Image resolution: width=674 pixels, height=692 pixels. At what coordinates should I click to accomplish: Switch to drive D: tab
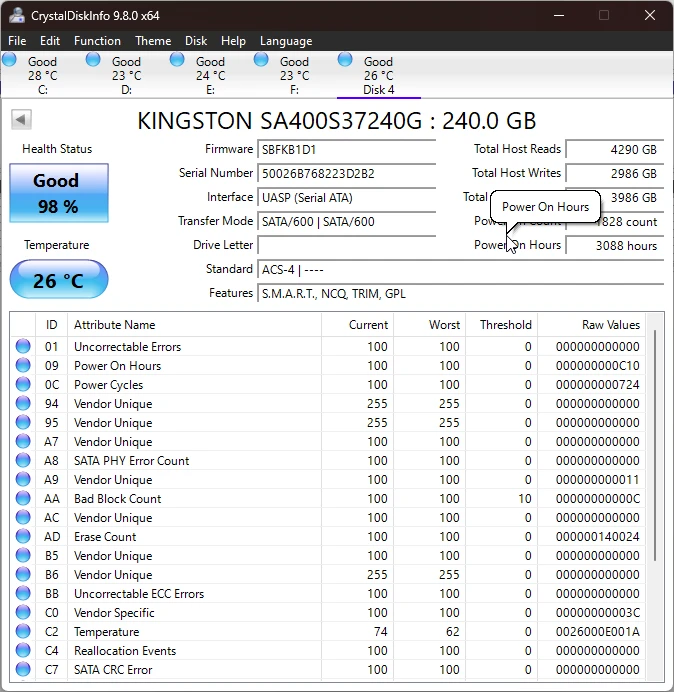click(x=126, y=75)
